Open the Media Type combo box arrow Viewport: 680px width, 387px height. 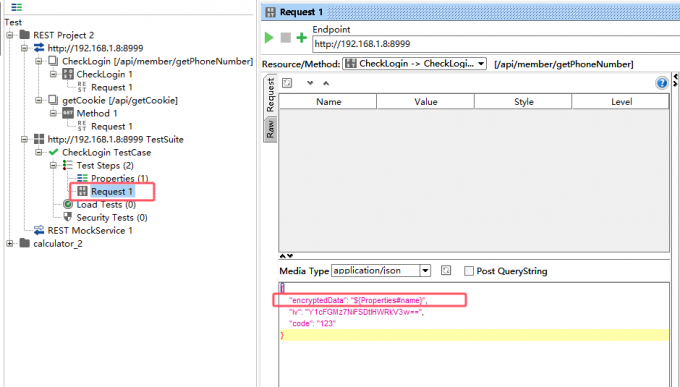(425, 271)
